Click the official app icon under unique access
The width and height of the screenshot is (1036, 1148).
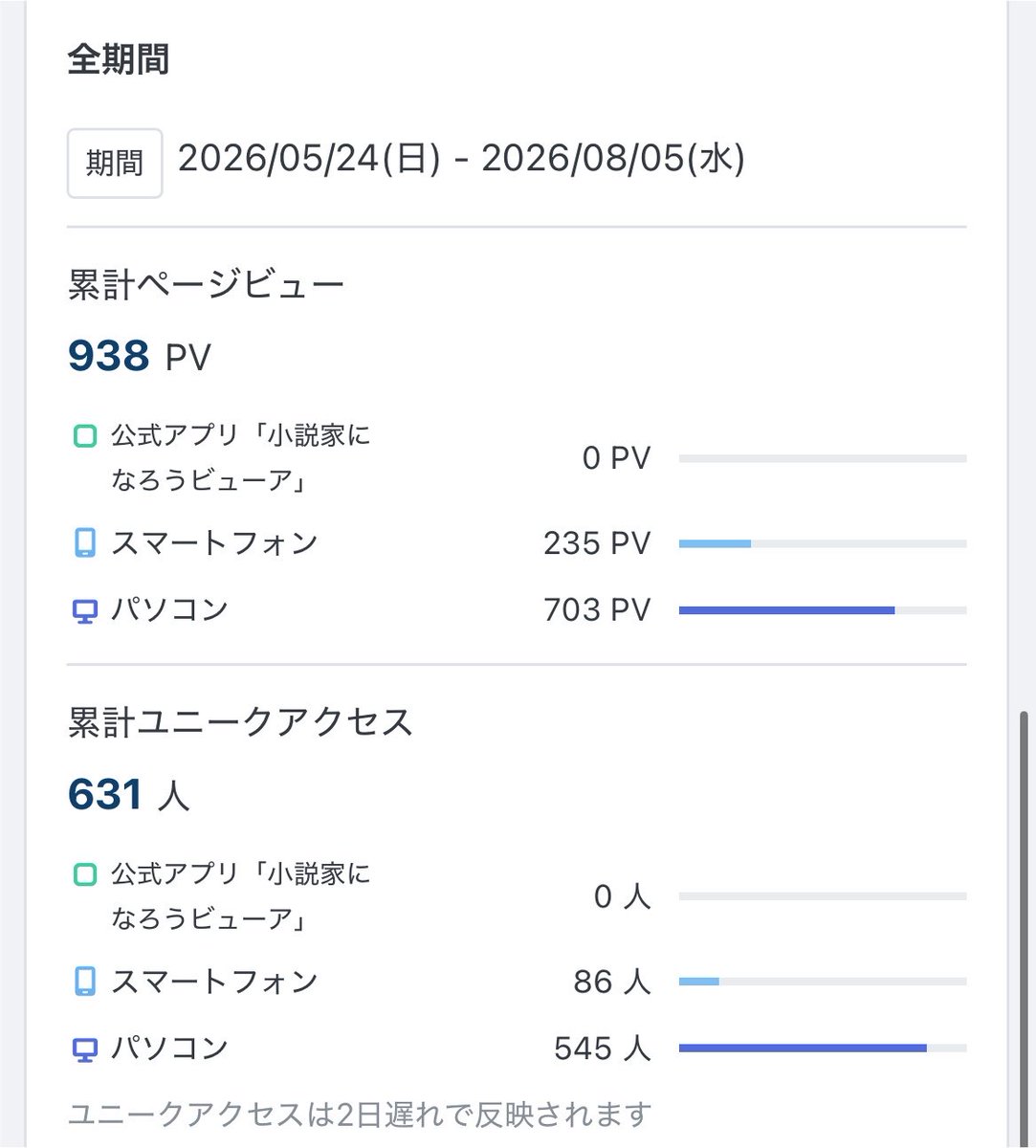click(85, 874)
